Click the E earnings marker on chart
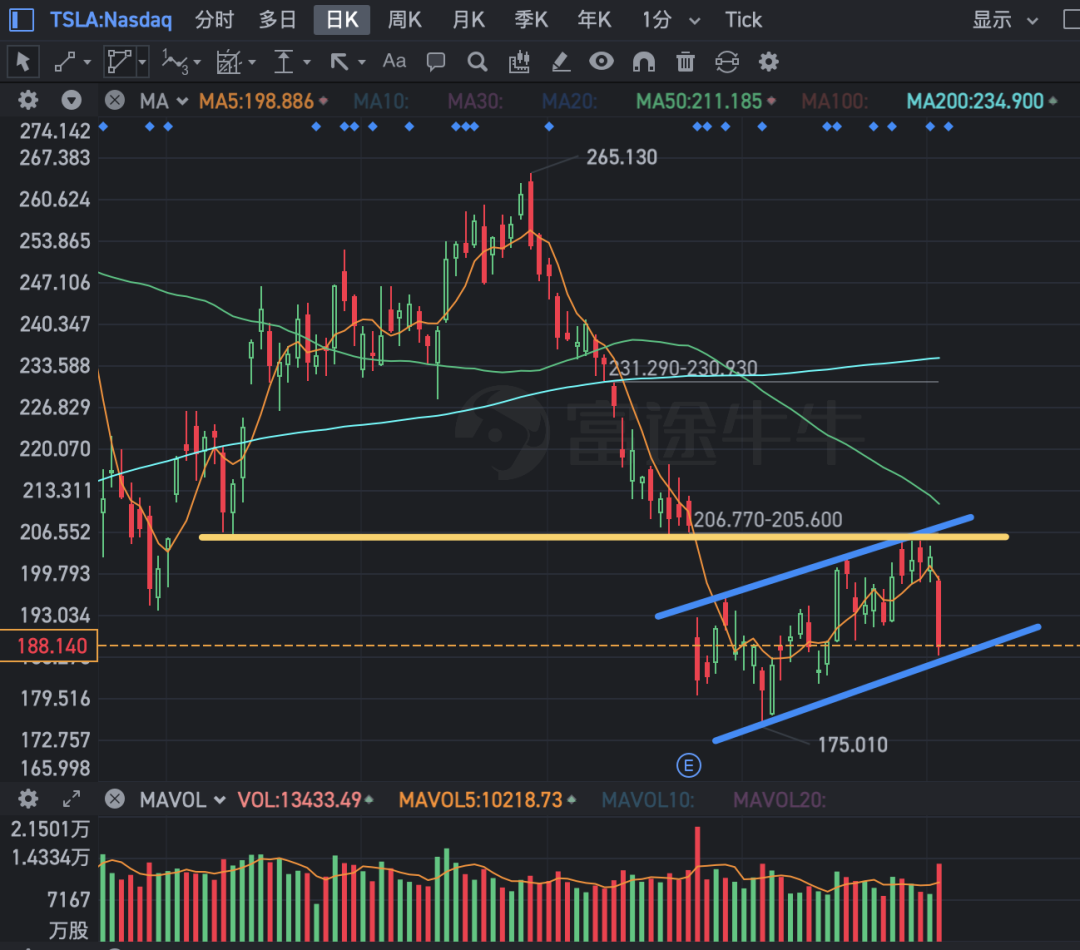 click(687, 766)
